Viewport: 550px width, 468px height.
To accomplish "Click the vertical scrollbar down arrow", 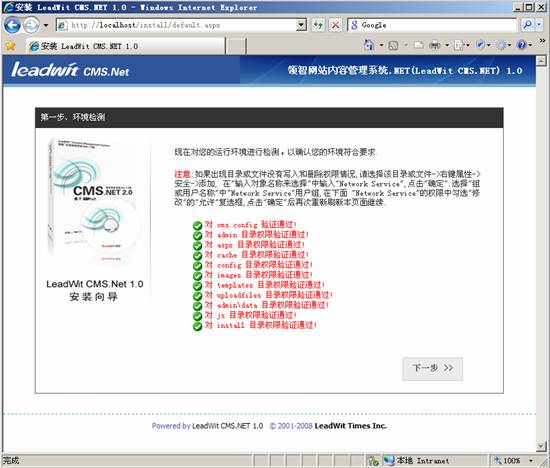I will point(541,446).
